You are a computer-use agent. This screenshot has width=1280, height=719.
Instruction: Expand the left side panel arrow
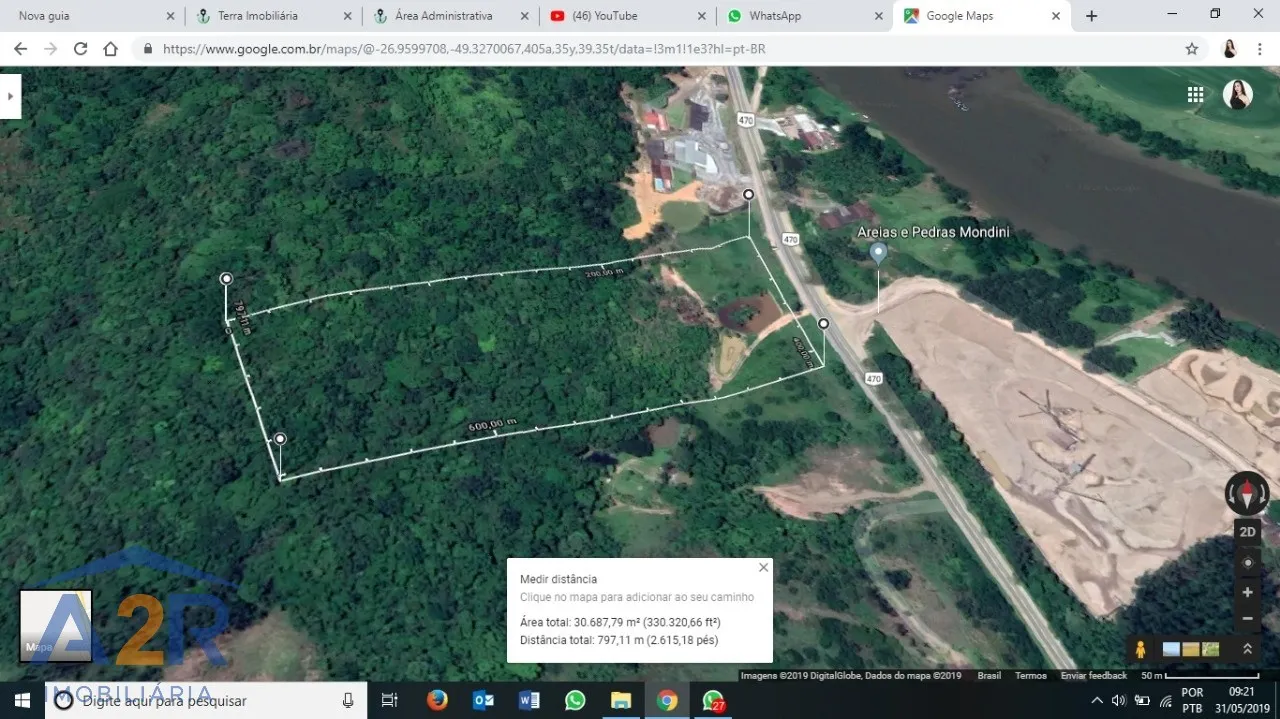click(11, 95)
